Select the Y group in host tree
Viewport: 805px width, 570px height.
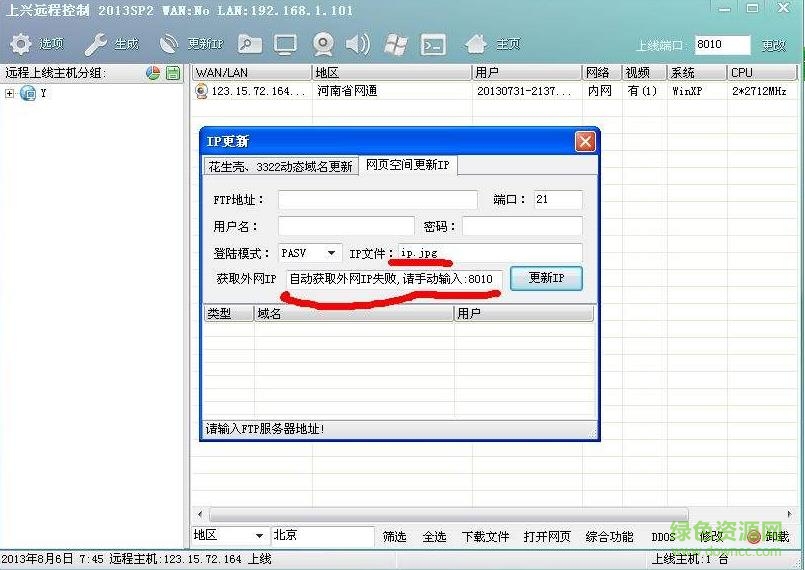[x=44, y=93]
